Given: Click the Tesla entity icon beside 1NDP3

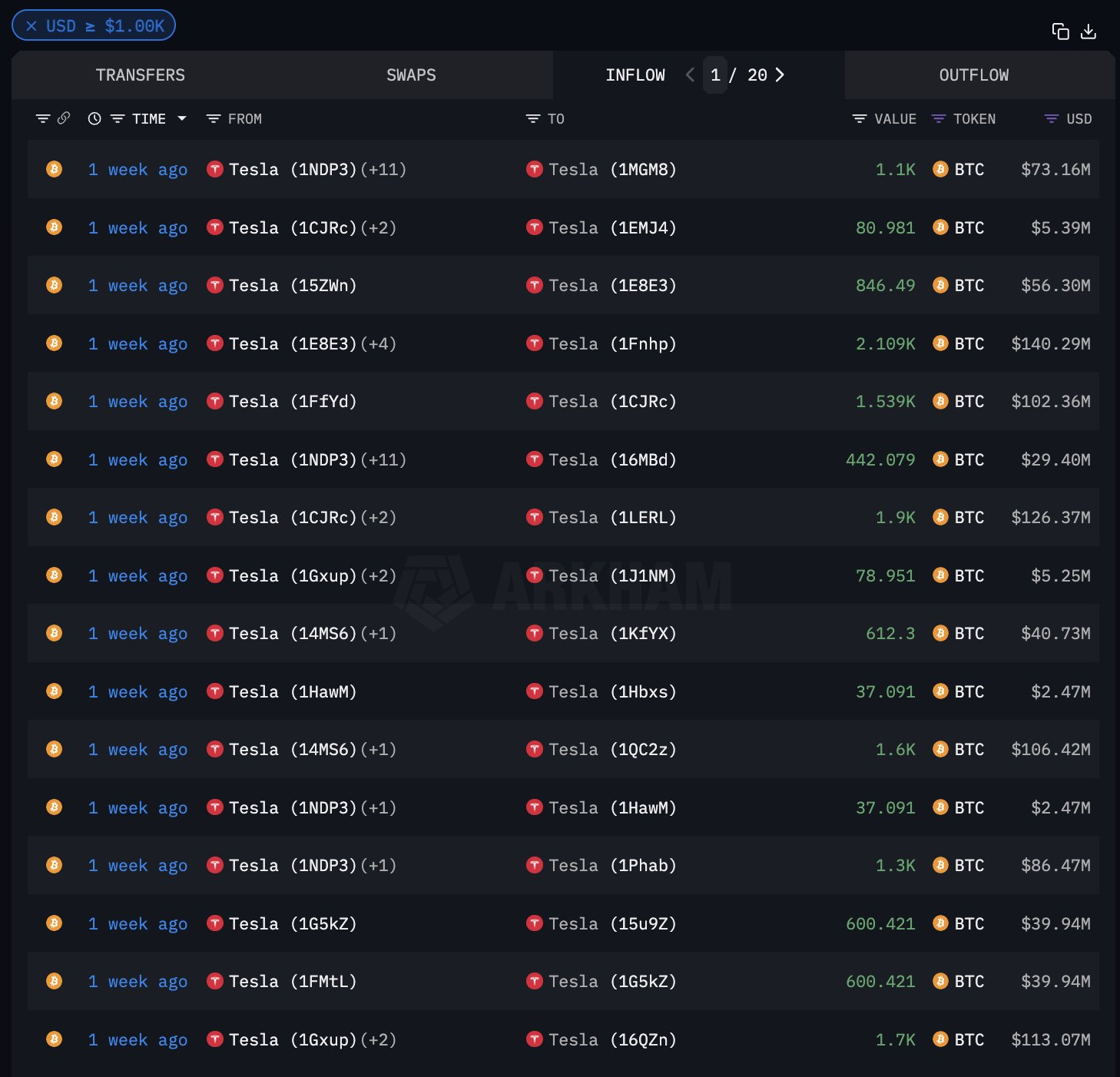Looking at the screenshot, I should point(215,169).
